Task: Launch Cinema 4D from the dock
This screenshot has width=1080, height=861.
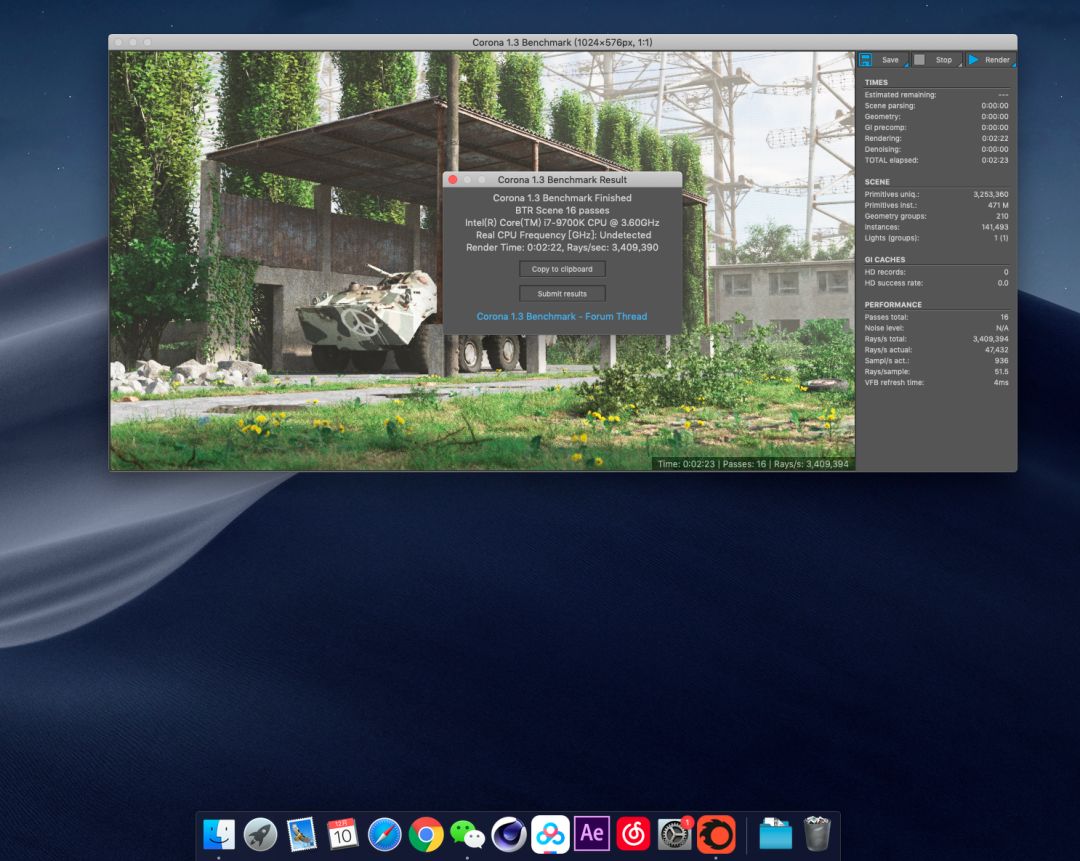Action: 508,833
